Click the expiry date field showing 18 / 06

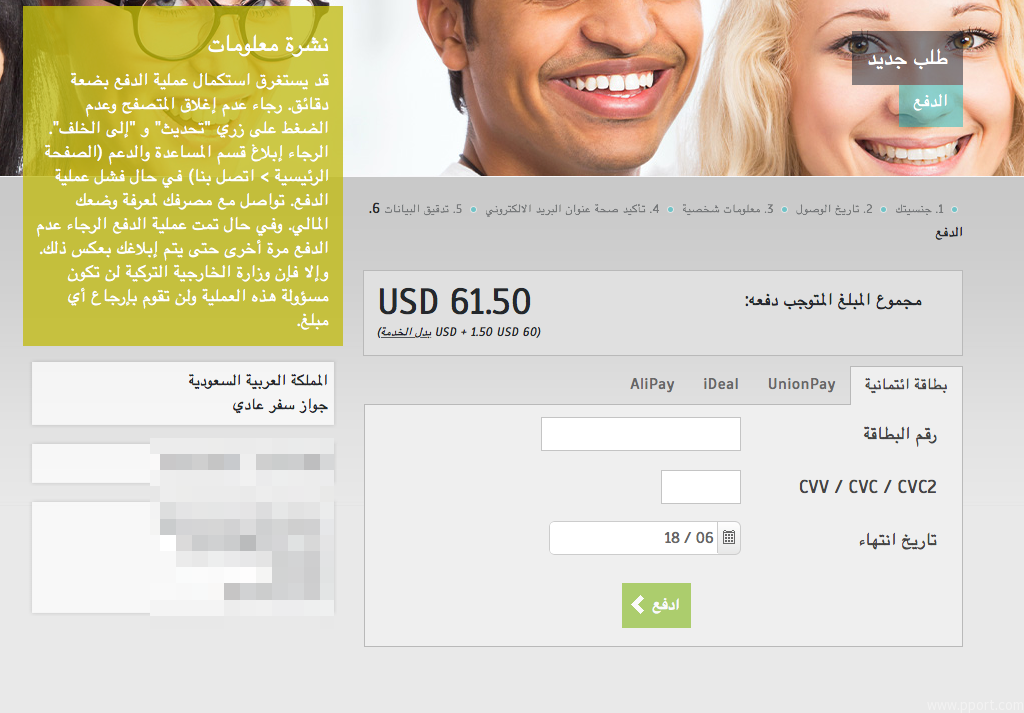(x=633, y=537)
